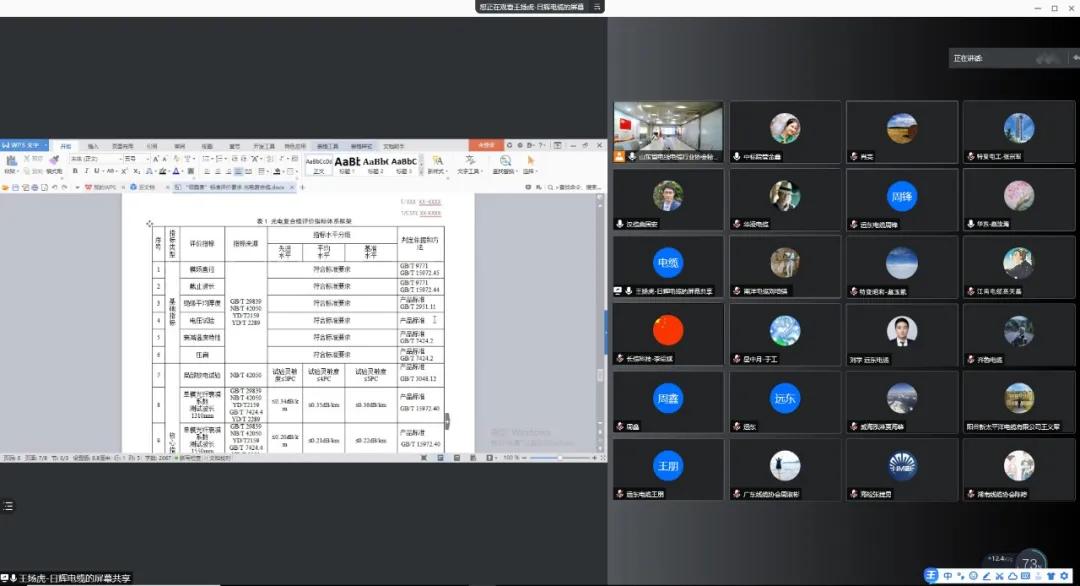Toggle superscript formatting
Viewport: 1080px width, 586px height.
[124, 171]
